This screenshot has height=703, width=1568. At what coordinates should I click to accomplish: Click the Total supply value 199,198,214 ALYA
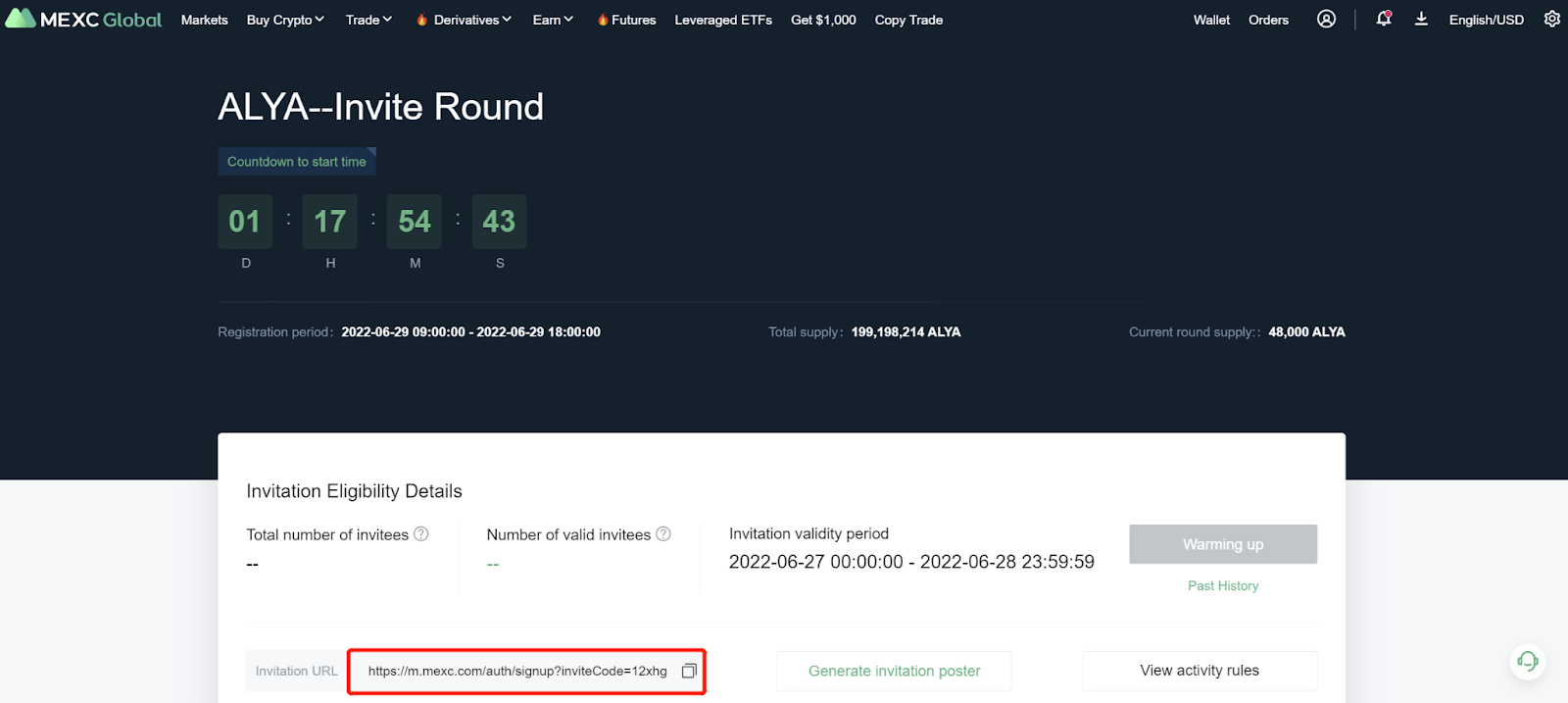click(x=906, y=332)
